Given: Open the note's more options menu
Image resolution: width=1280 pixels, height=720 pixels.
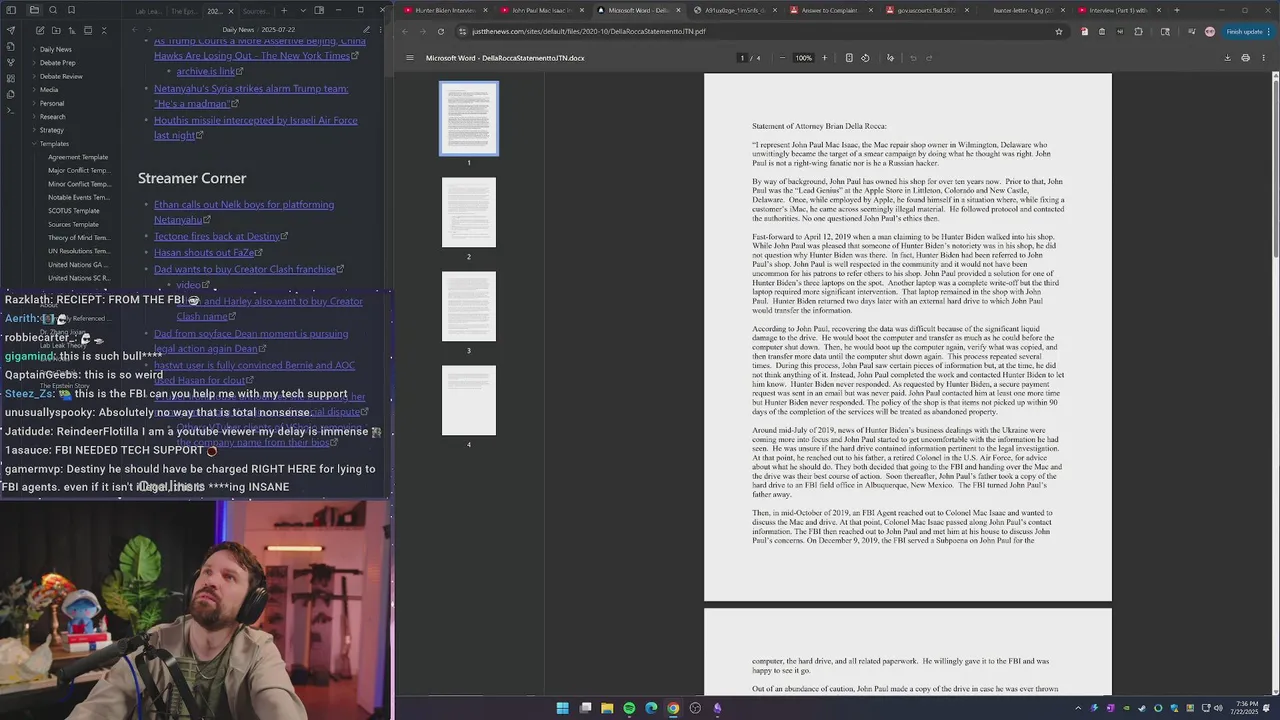Looking at the screenshot, I should point(383,30).
